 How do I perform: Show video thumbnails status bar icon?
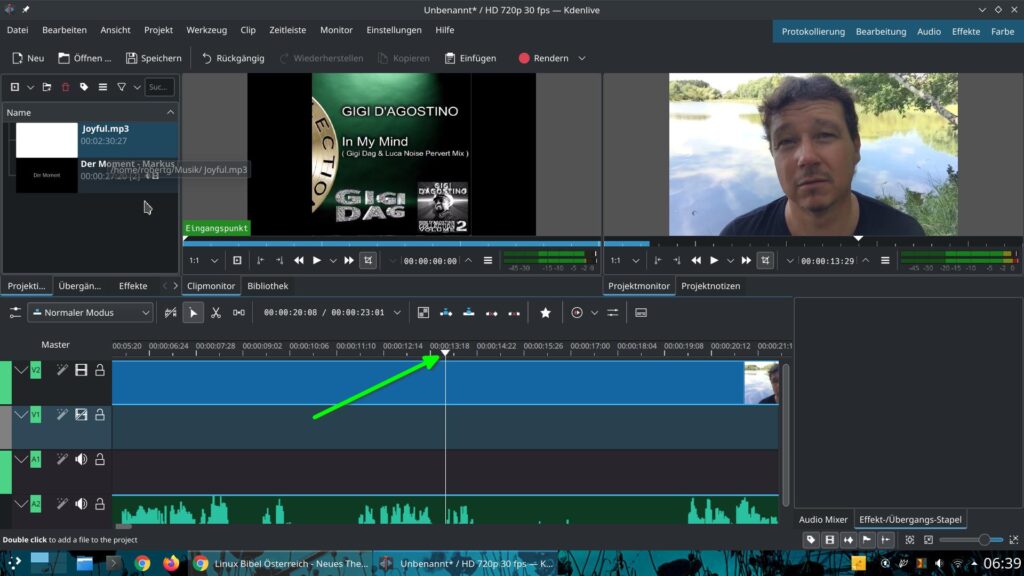(x=829, y=540)
